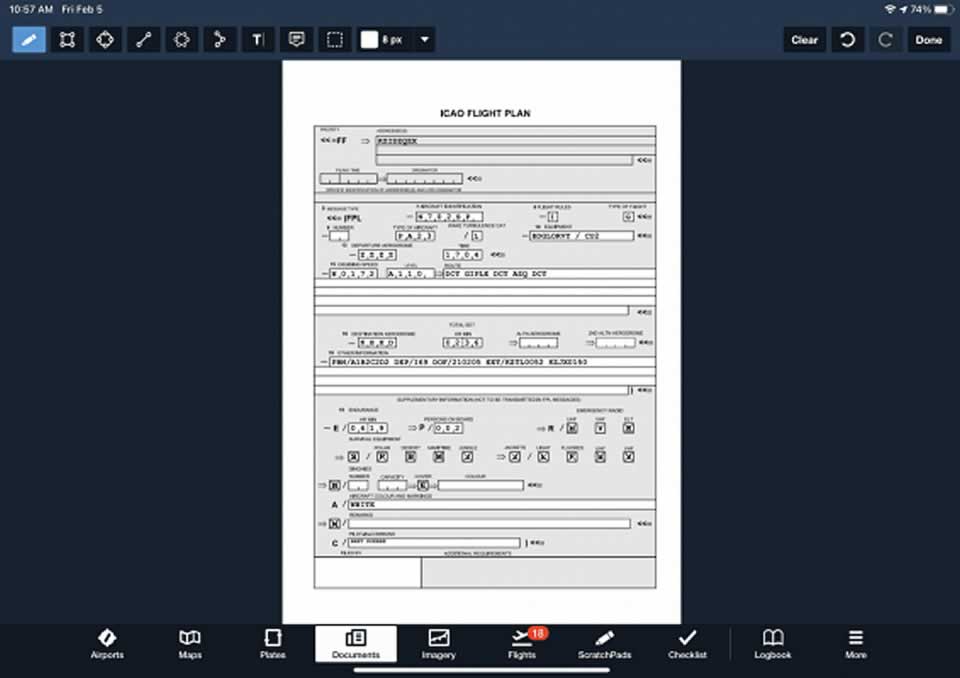Tap the Wi-Fi status icon
This screenshot has height=678, width=960.
pyautogui.click(x=890, y=9)
